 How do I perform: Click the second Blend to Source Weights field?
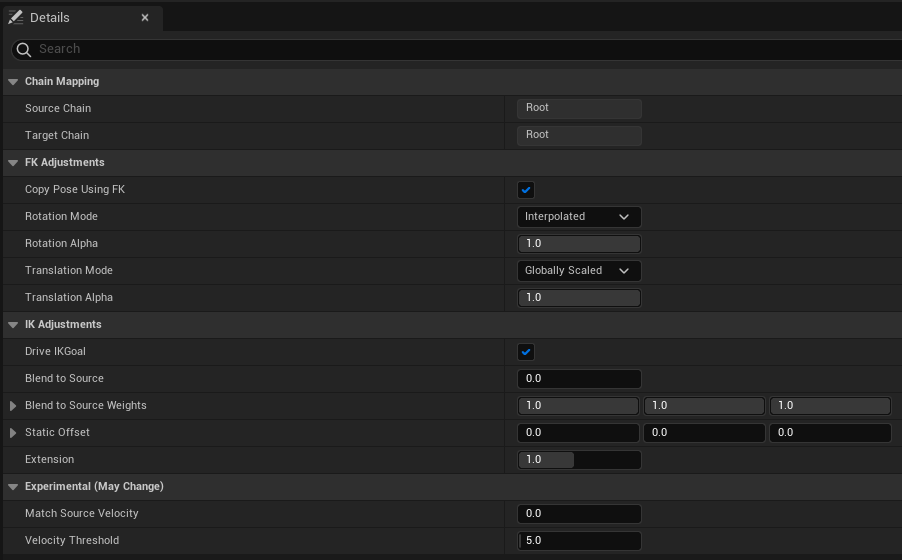pyautogui.click(x=704, y=406)
